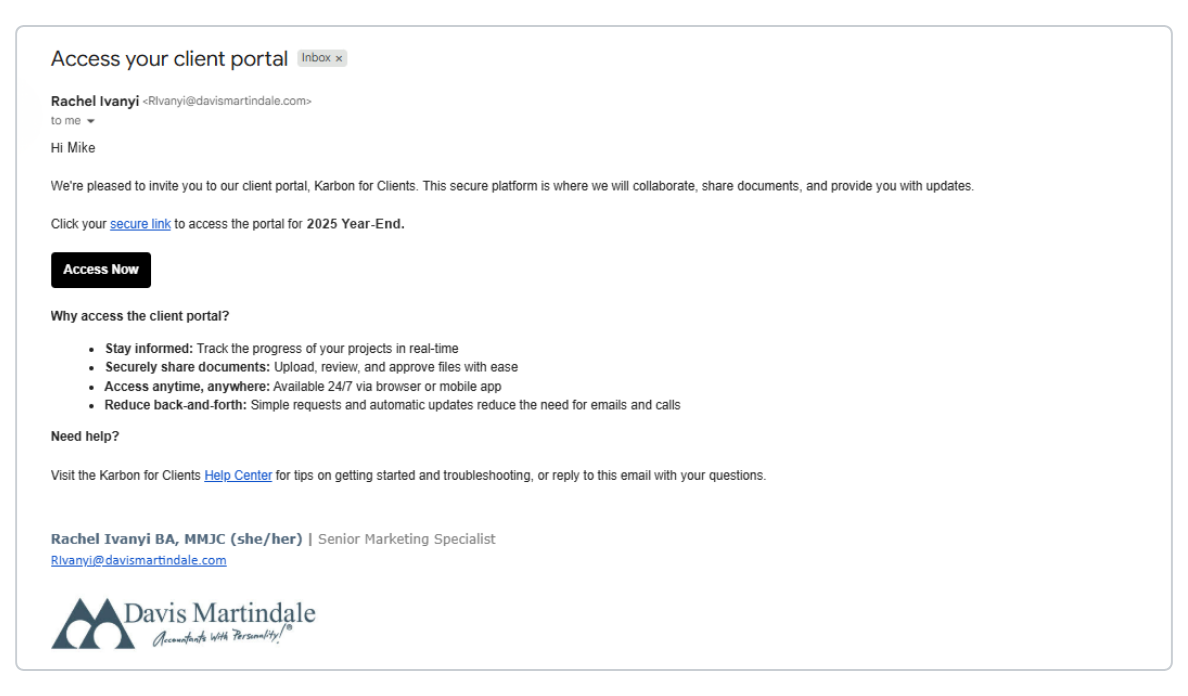Open the "secure link" hyperlink
The height and width of the screenshot is (696, 1188).
pos(140,224)
